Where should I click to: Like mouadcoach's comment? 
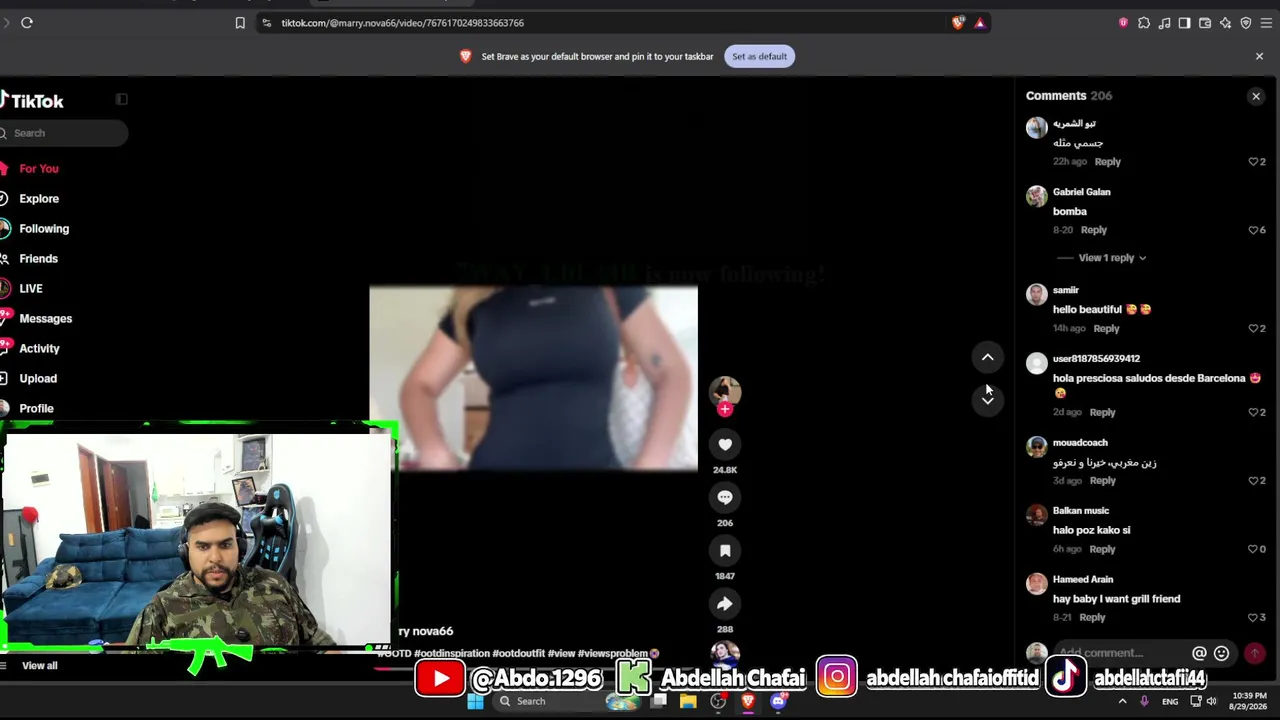point(1253,481)
